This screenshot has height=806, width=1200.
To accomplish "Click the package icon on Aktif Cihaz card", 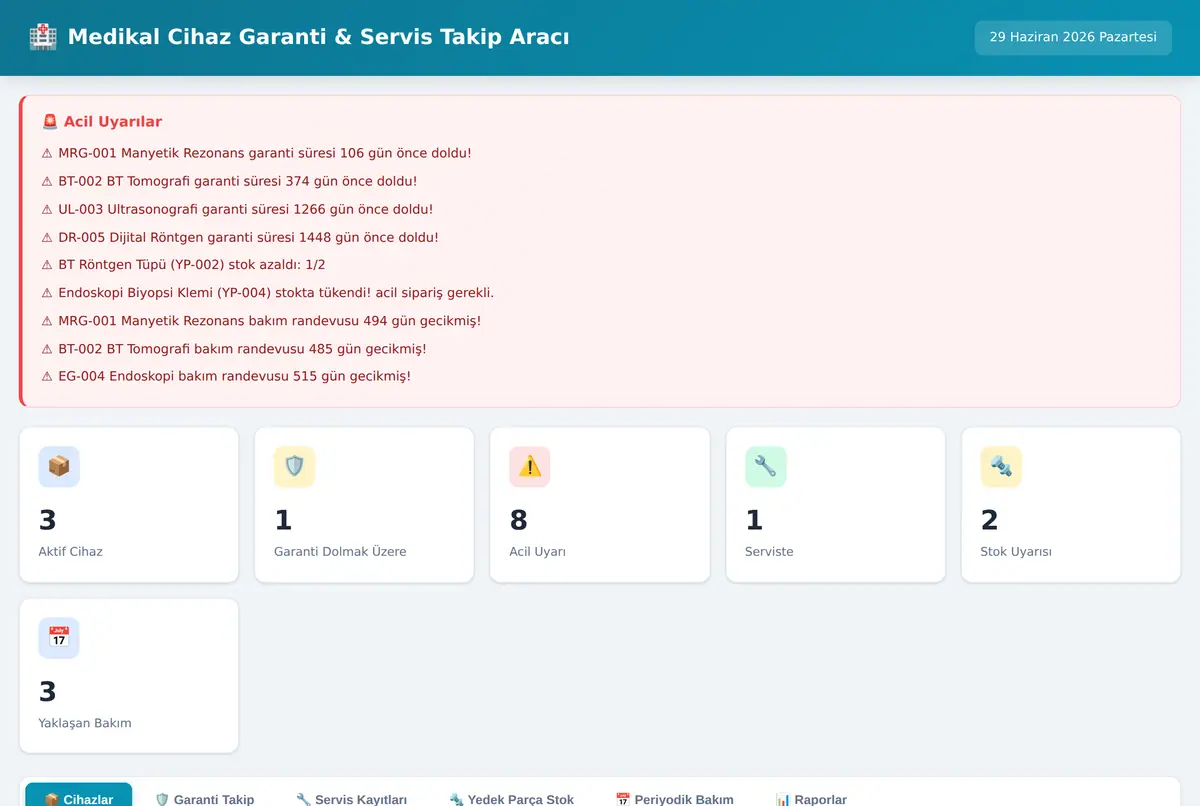I will pyautogui.click(x=59, y=466).
